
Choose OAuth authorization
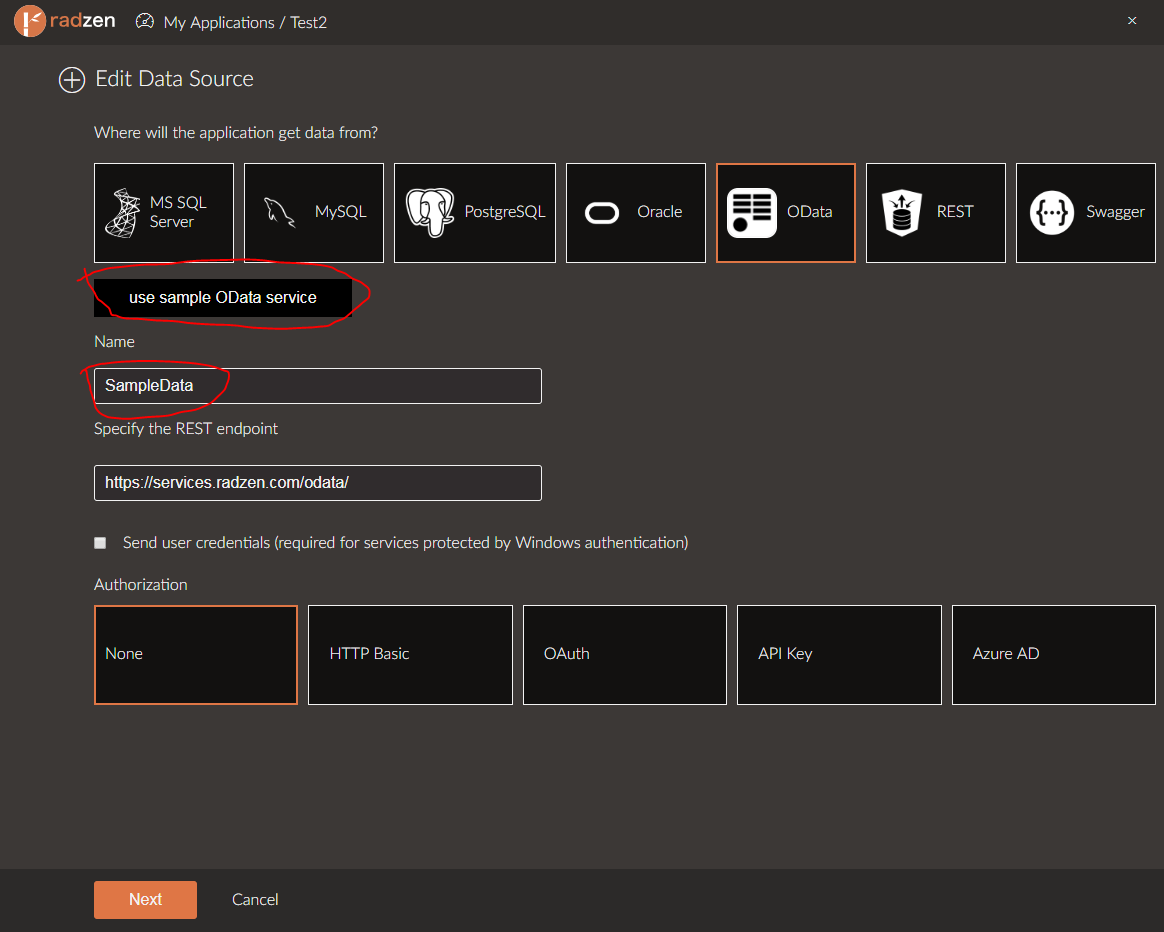pos(625,655)
